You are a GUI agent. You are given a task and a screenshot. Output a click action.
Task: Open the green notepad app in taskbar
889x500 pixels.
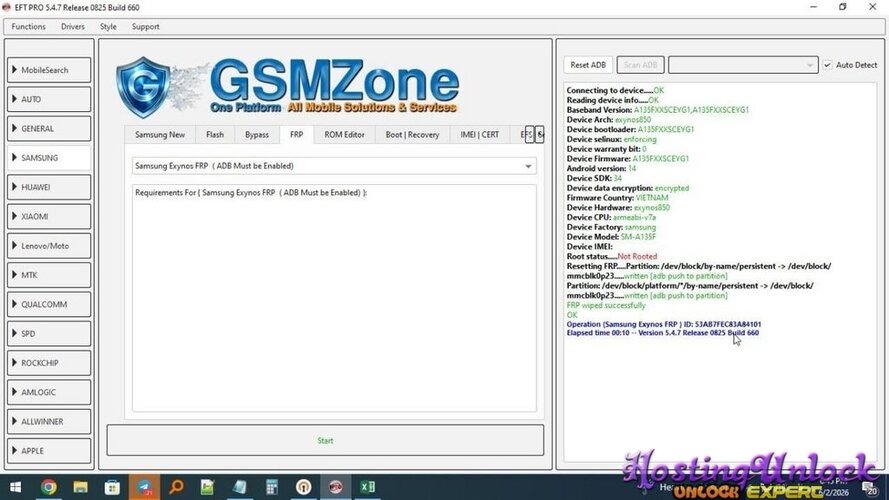[208, 487]
